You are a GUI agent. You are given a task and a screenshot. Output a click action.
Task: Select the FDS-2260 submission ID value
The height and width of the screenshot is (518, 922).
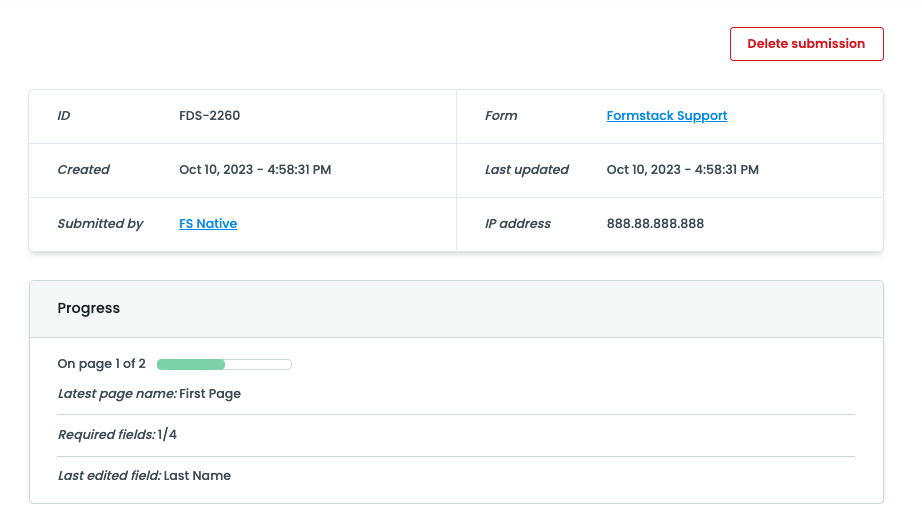point(209,116)
